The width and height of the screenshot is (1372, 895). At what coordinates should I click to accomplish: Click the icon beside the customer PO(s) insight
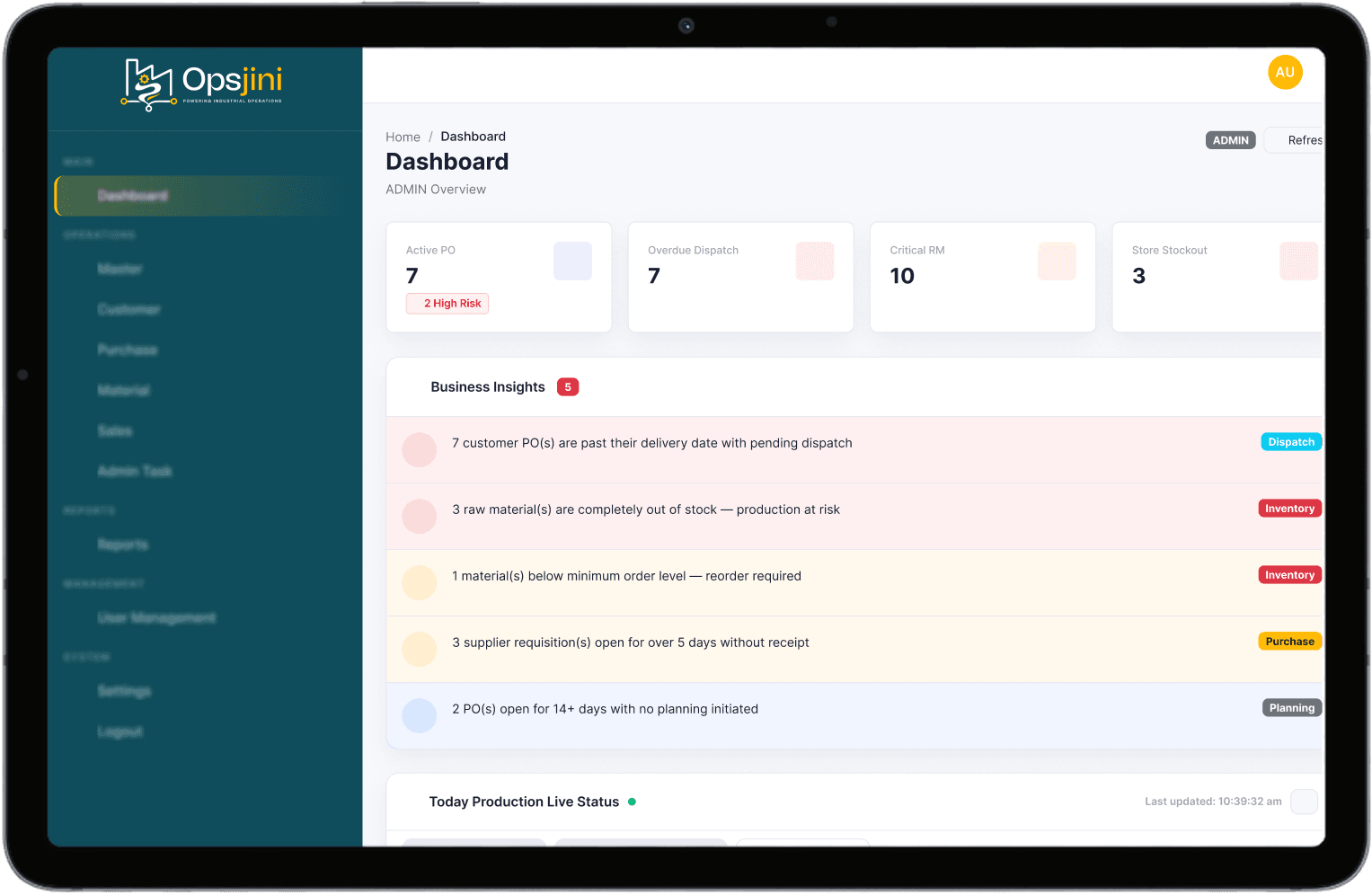click(420, 450)
